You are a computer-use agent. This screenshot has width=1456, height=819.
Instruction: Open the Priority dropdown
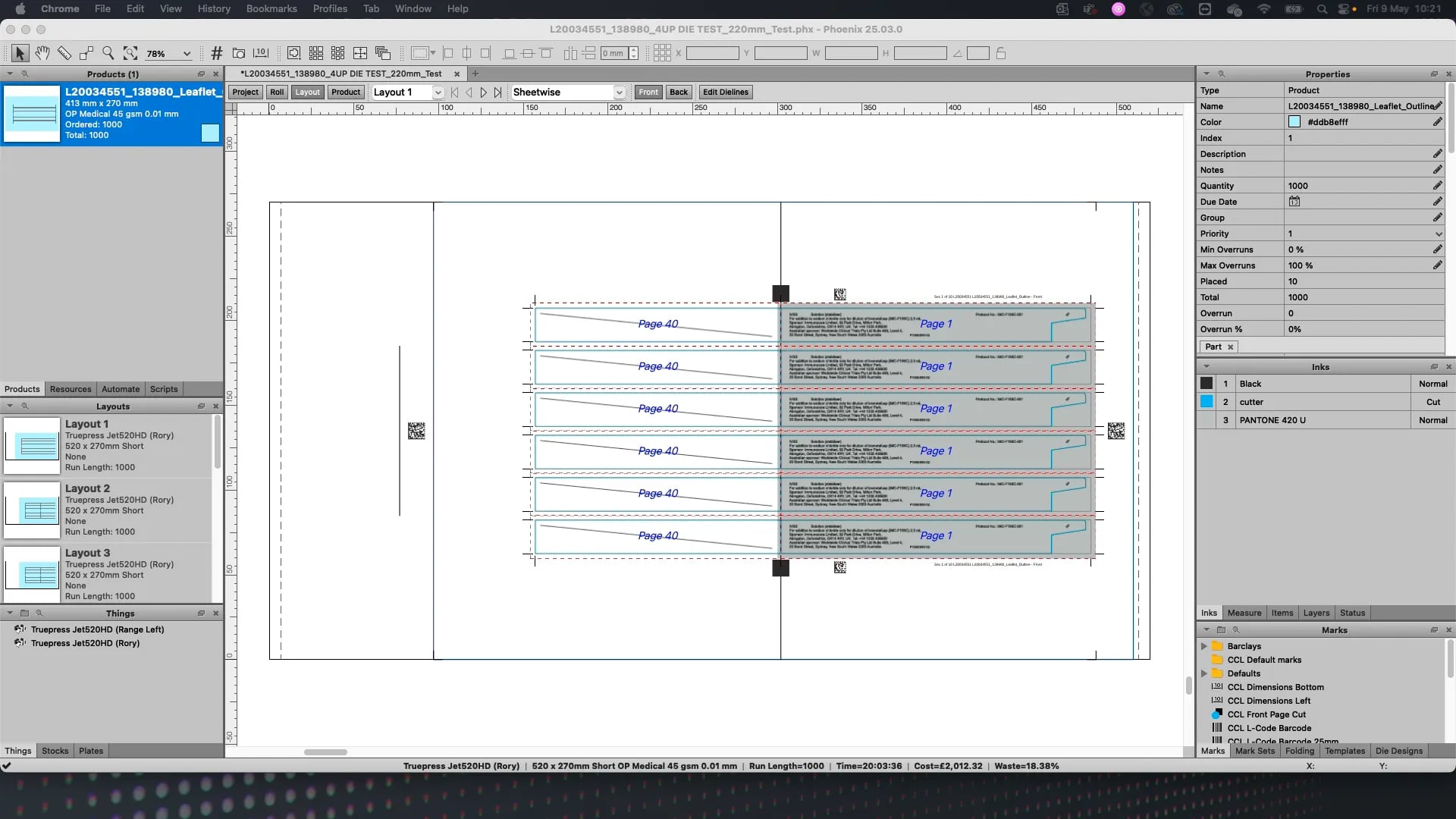click(1438, 234)
